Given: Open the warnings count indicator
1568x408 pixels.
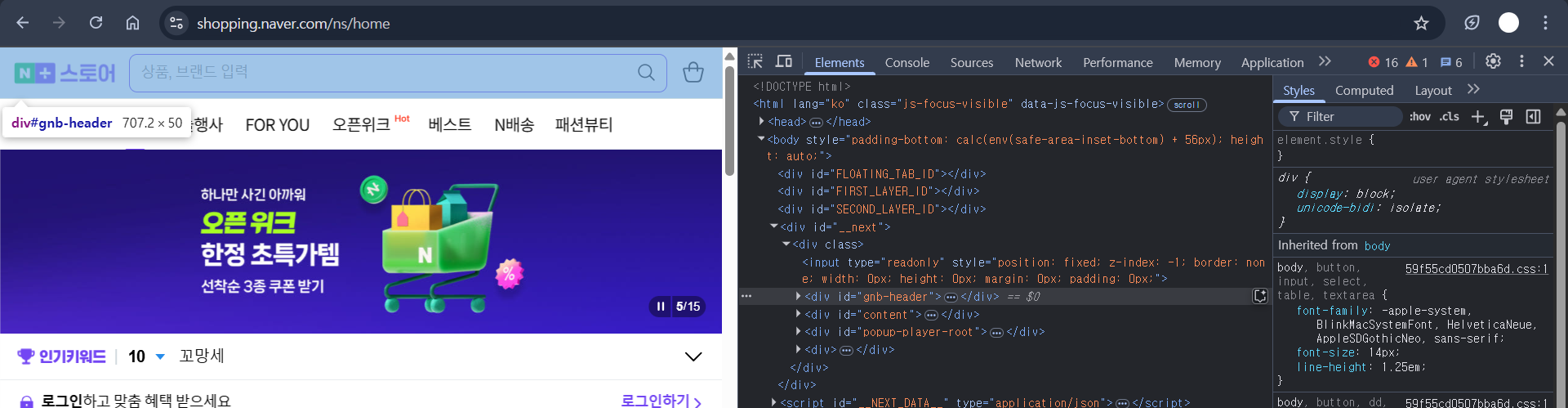Looking at the screenshot, I should (1417, 62).
